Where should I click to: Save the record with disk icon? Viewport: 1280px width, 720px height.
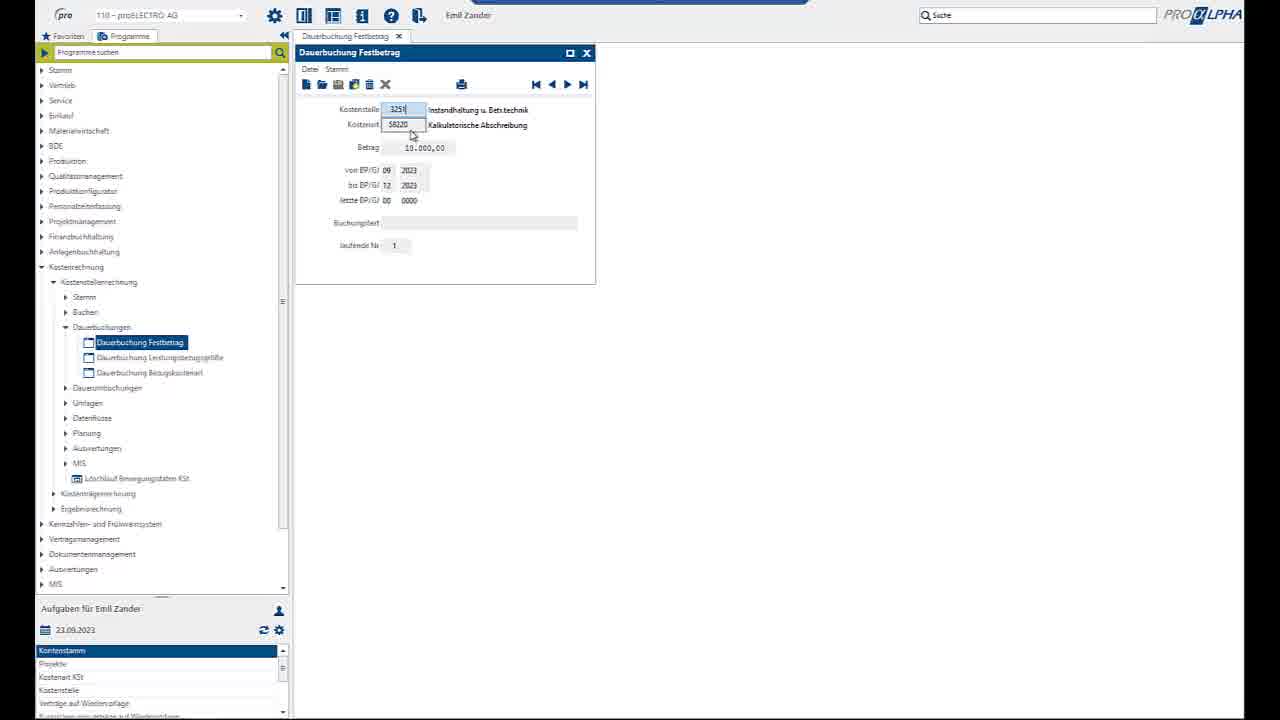(x=338, y=85)
